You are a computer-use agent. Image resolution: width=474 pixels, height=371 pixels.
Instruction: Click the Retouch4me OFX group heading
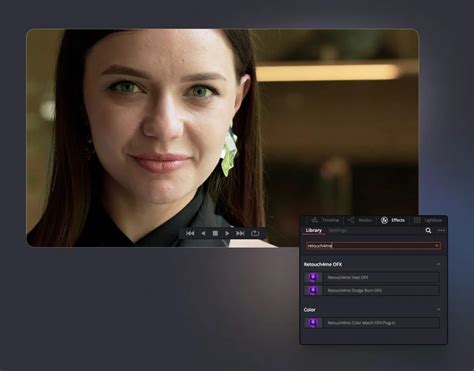tap(323, 264)
